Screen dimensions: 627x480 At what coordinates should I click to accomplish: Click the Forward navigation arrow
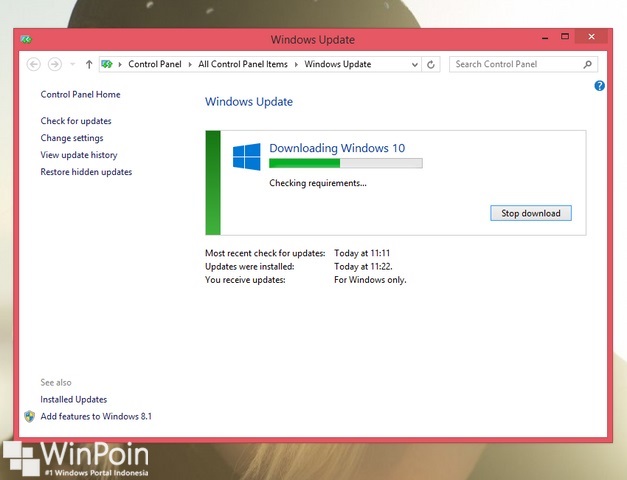coord(55,64)
